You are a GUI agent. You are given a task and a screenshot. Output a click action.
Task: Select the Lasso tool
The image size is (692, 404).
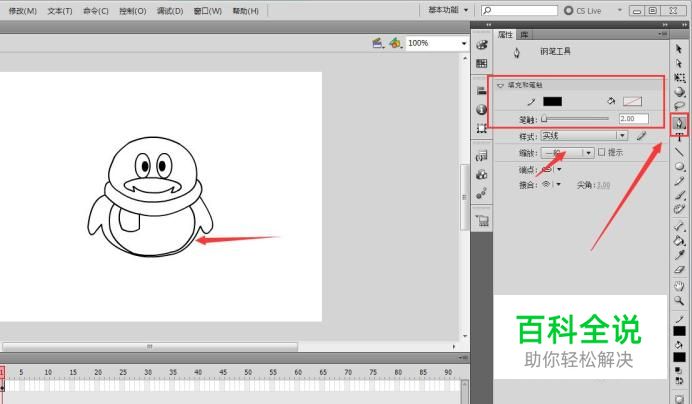(x=679, y=106)
